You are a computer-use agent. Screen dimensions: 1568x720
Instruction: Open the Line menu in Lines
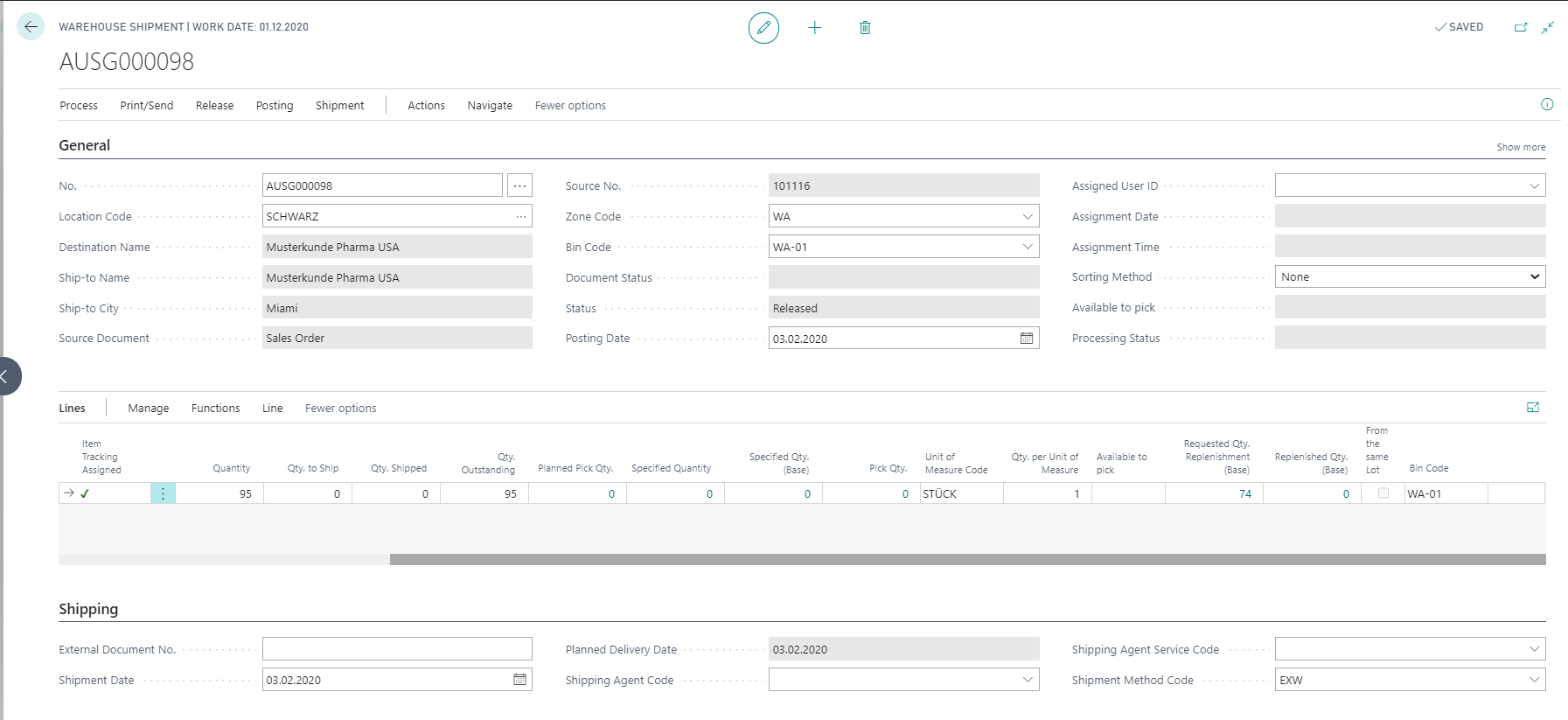click(x=273, y=408)
